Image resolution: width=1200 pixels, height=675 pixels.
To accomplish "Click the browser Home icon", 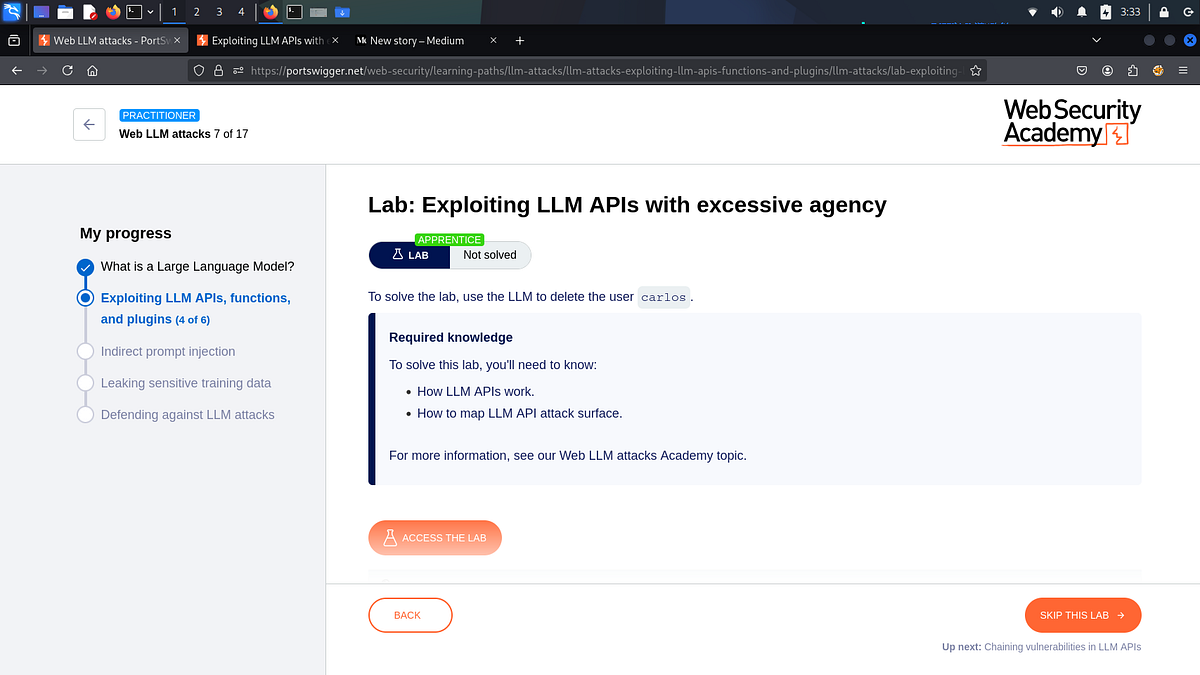I will point(94,70).
